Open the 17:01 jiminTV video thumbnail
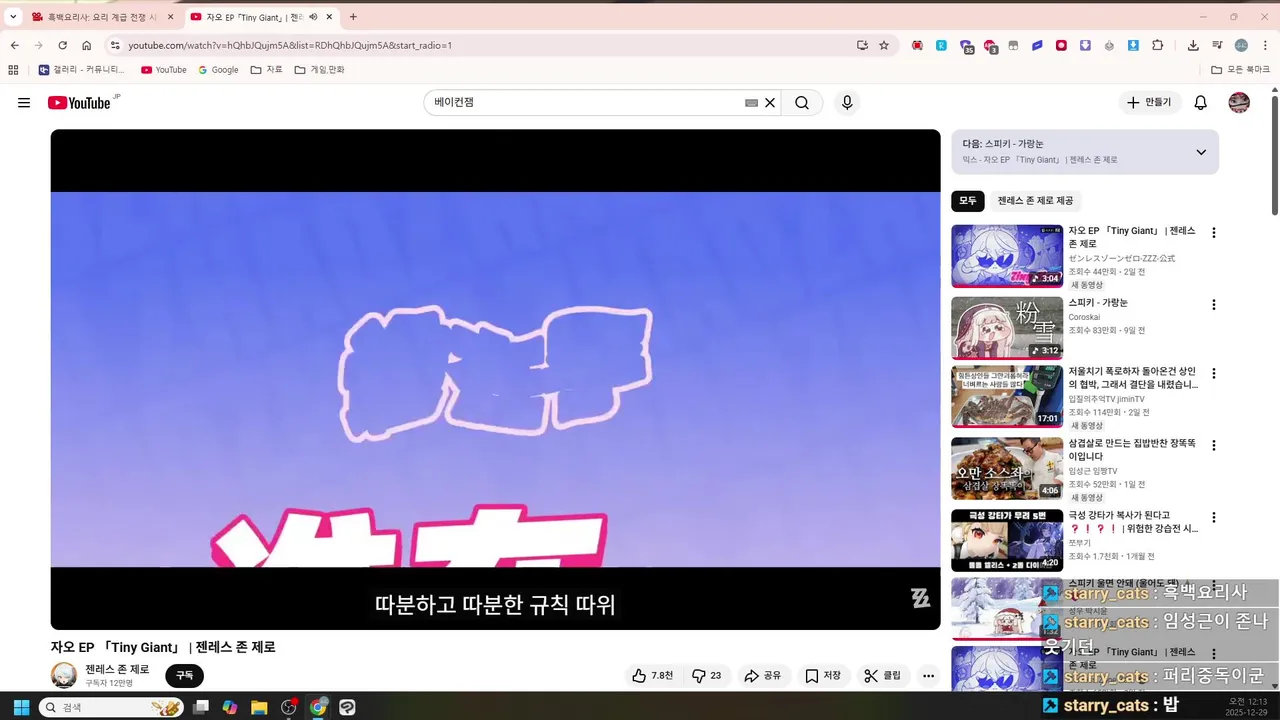Image resolution: width=1280 pixels, height=720 pixels. 1007,397
